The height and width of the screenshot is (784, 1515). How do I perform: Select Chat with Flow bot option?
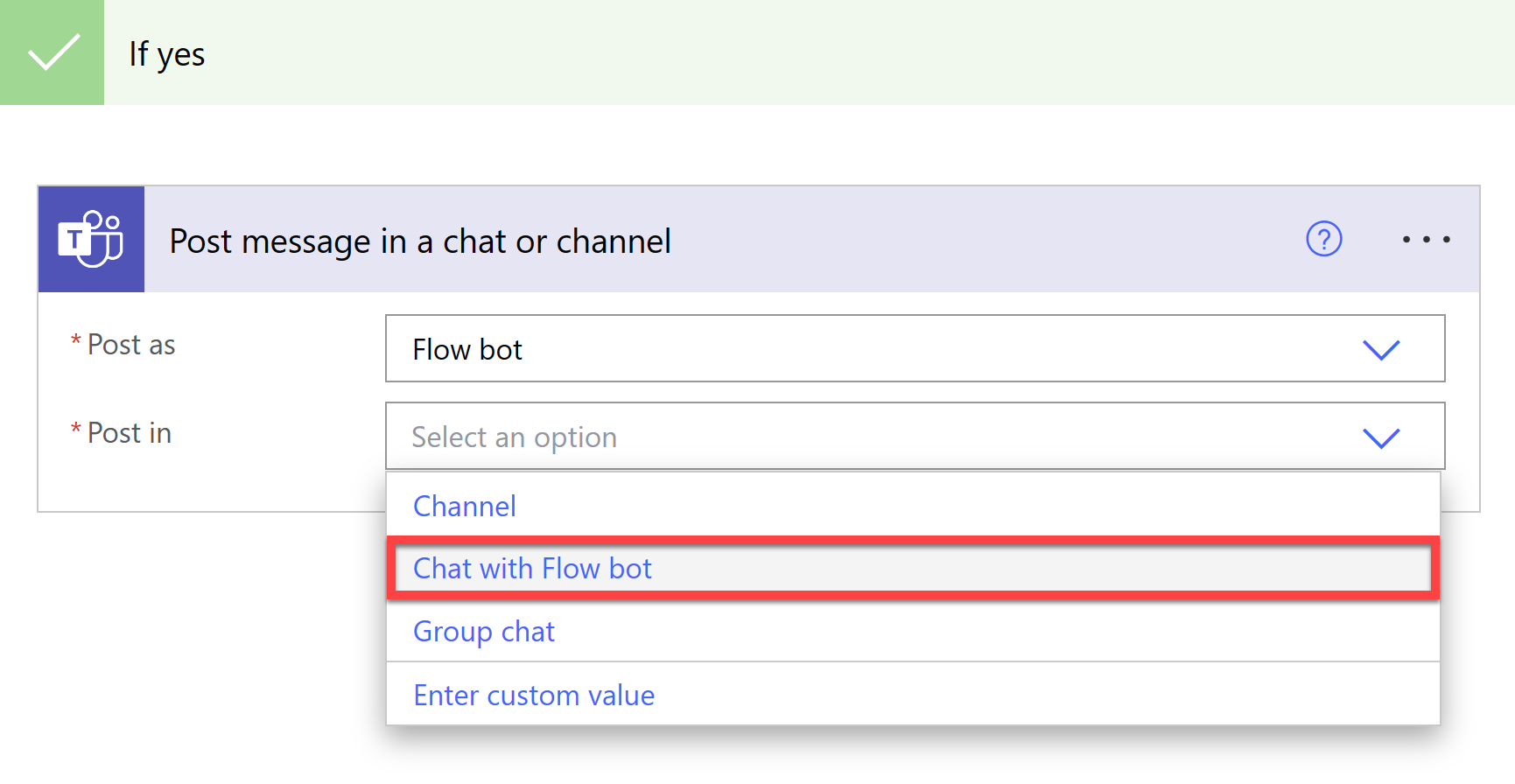pyautogui.click(x=913, y=569)
